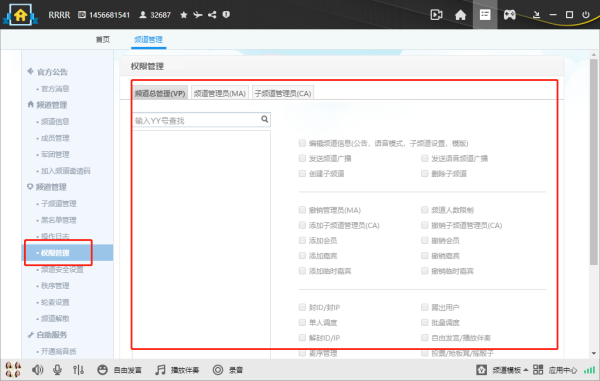Enable the 添加会员 checkbox
Viewport: 600px width, 381px height.
pos(302,241)
